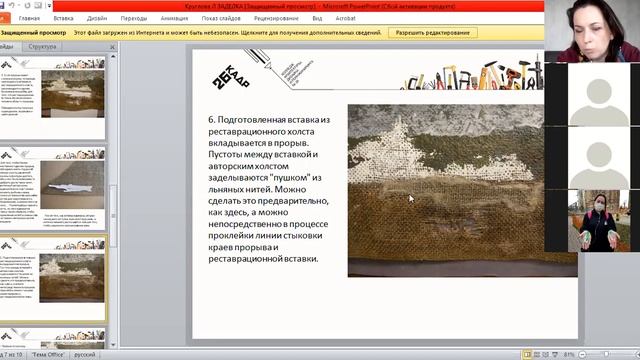Open the Вид ribbon tab
Screen dimensions: 640x360
coord(317,18)
